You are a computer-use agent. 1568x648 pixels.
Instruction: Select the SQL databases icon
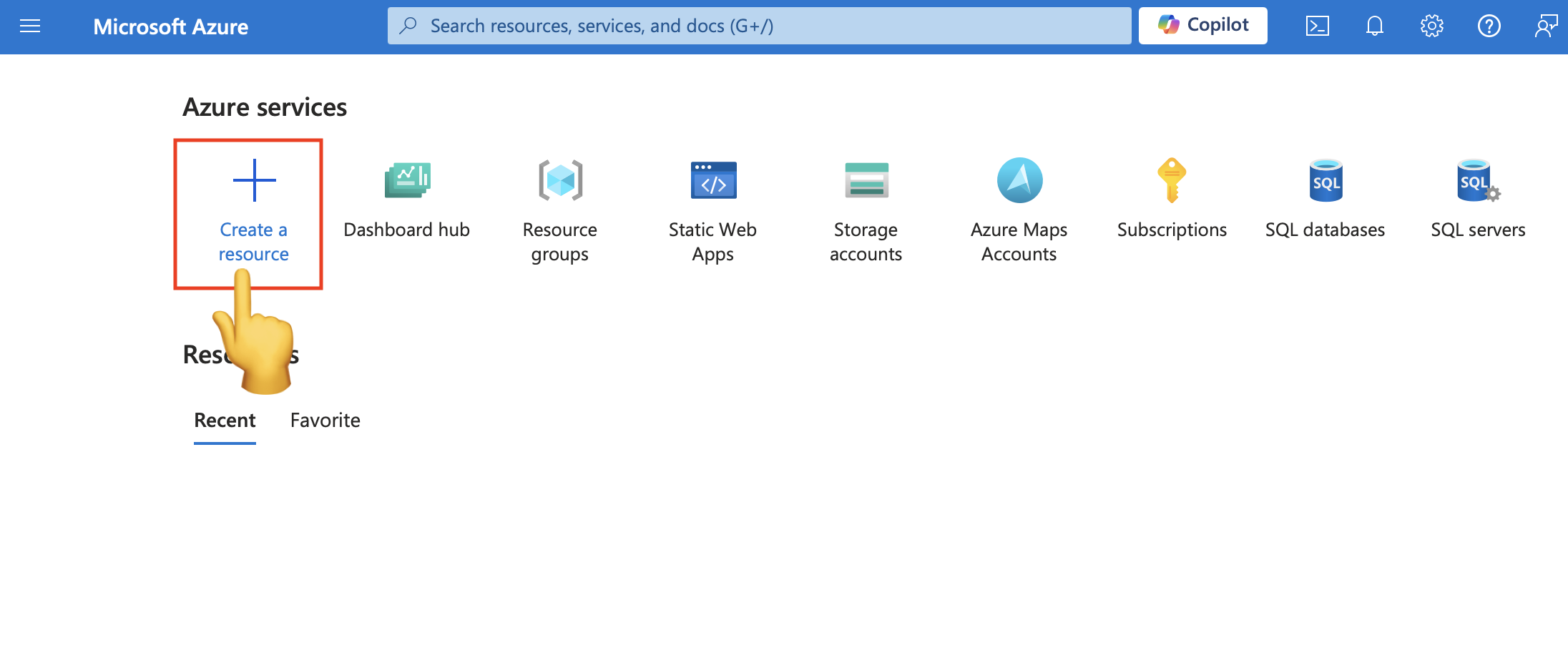pyautogui.click(x=1325, y=180)
